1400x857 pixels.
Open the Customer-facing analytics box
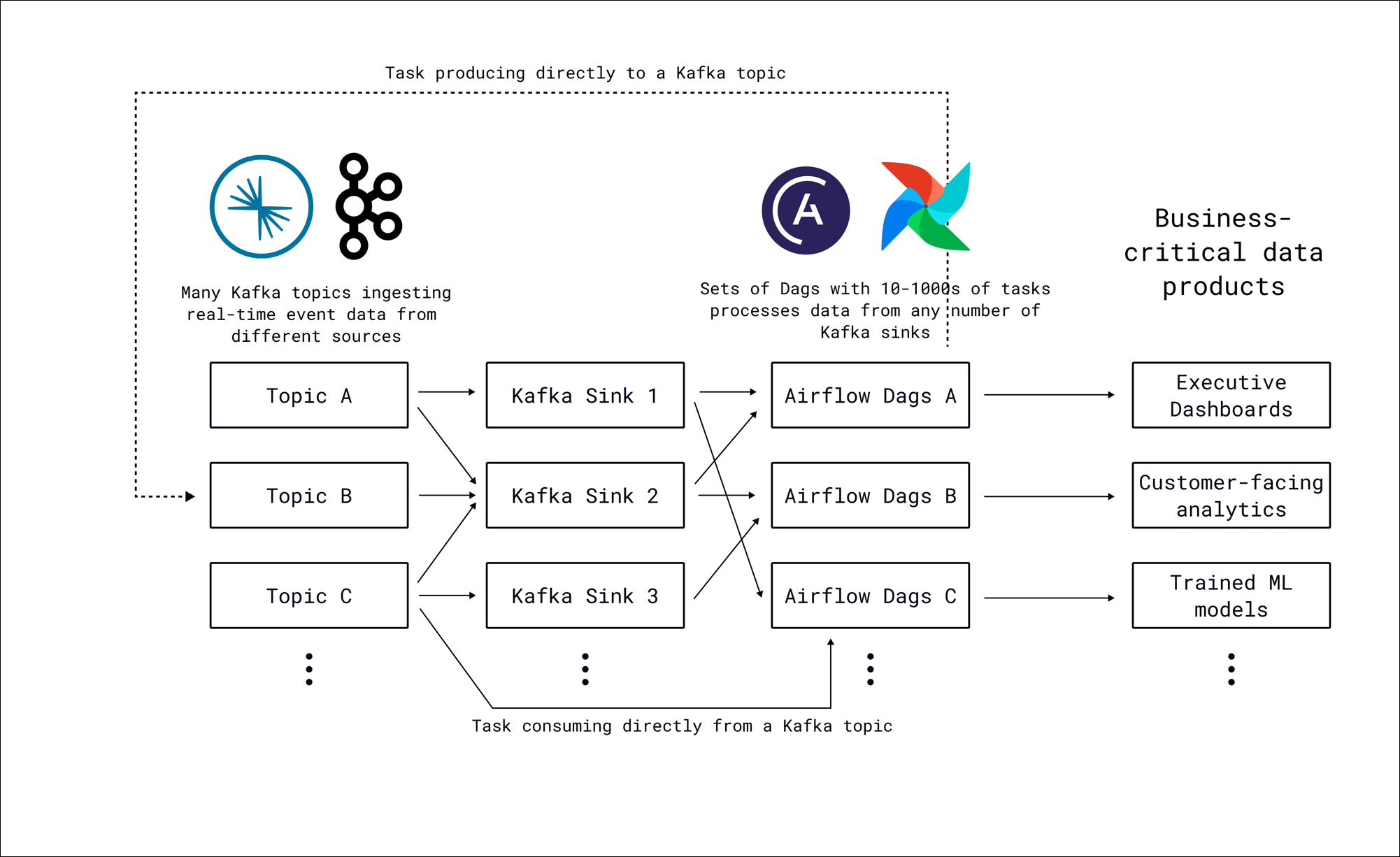(x=1230, y=495)
